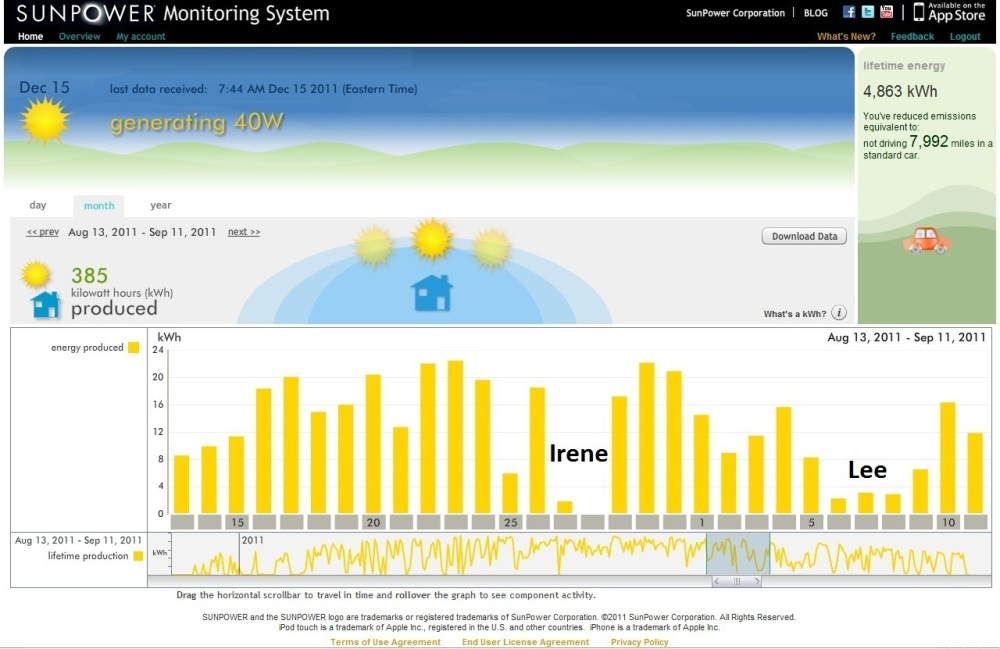Click the middle sun above the house
1000x649 pixels.
coord(432,240)
